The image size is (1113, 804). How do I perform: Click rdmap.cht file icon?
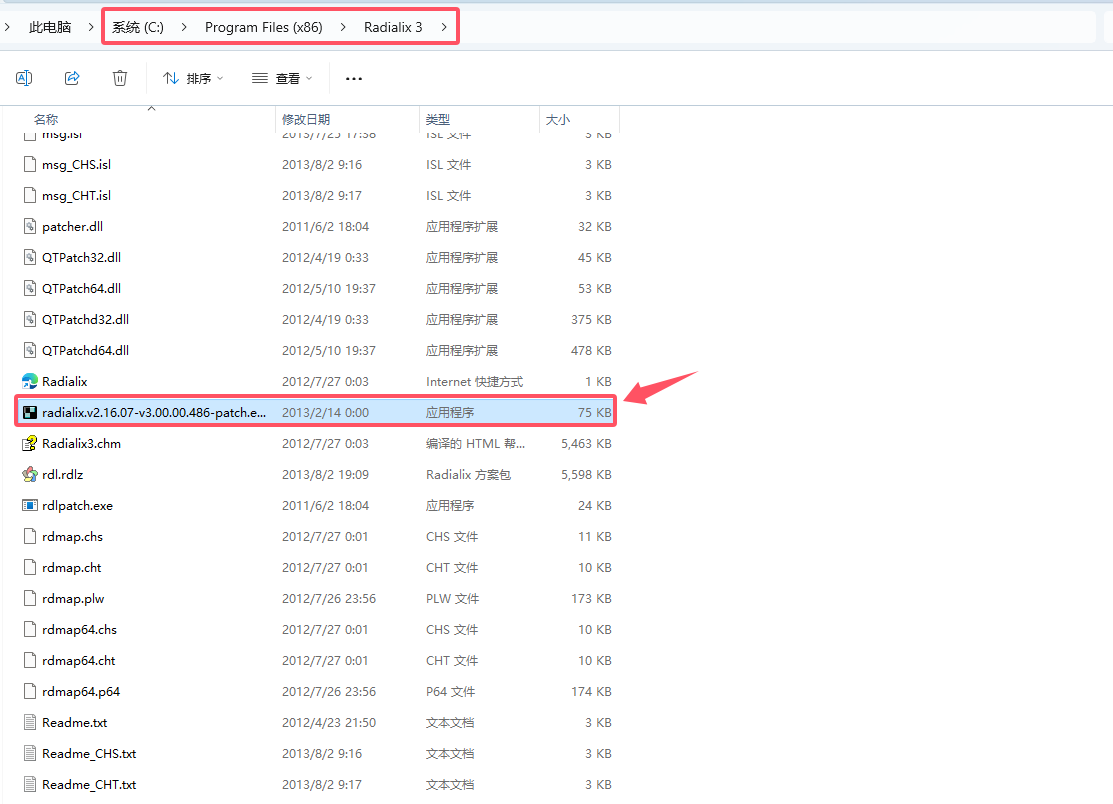[x=30, y=568]
